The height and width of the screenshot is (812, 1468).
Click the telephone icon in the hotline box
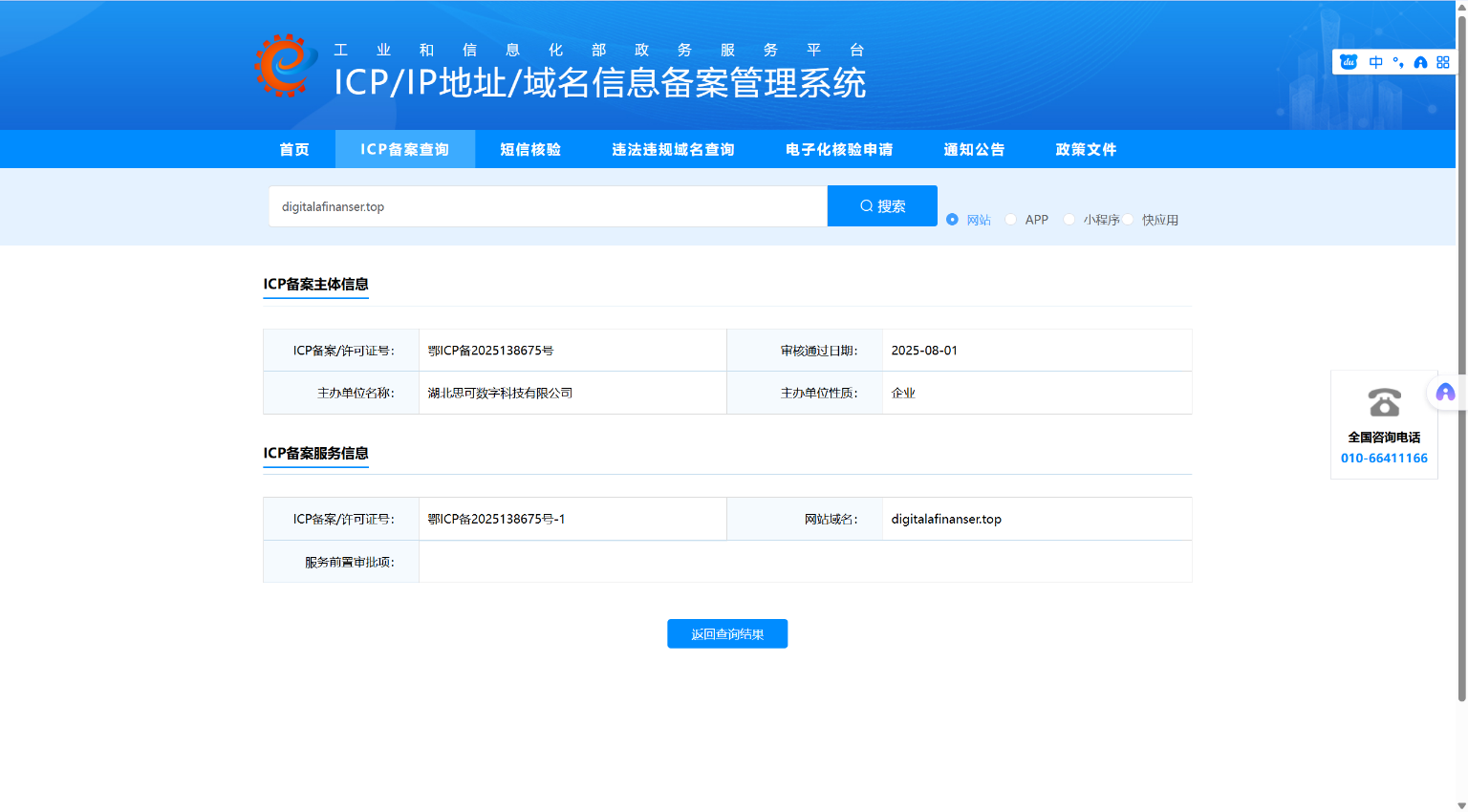(1384, 402)
